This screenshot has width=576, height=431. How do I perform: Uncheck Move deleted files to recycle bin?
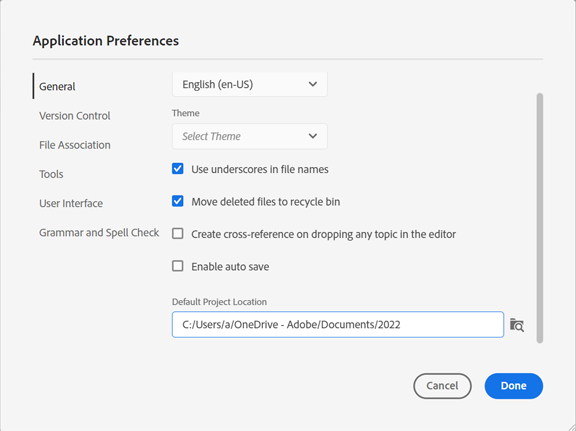tap(178, 201)
